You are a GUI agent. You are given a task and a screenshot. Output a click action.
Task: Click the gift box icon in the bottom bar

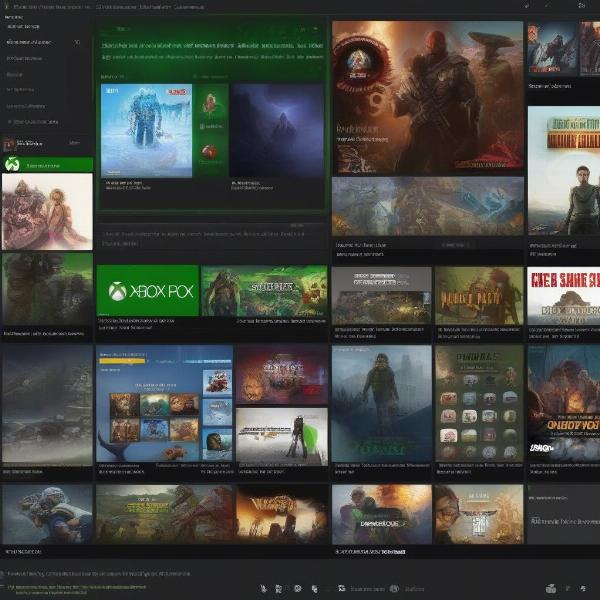coord(551,588)
